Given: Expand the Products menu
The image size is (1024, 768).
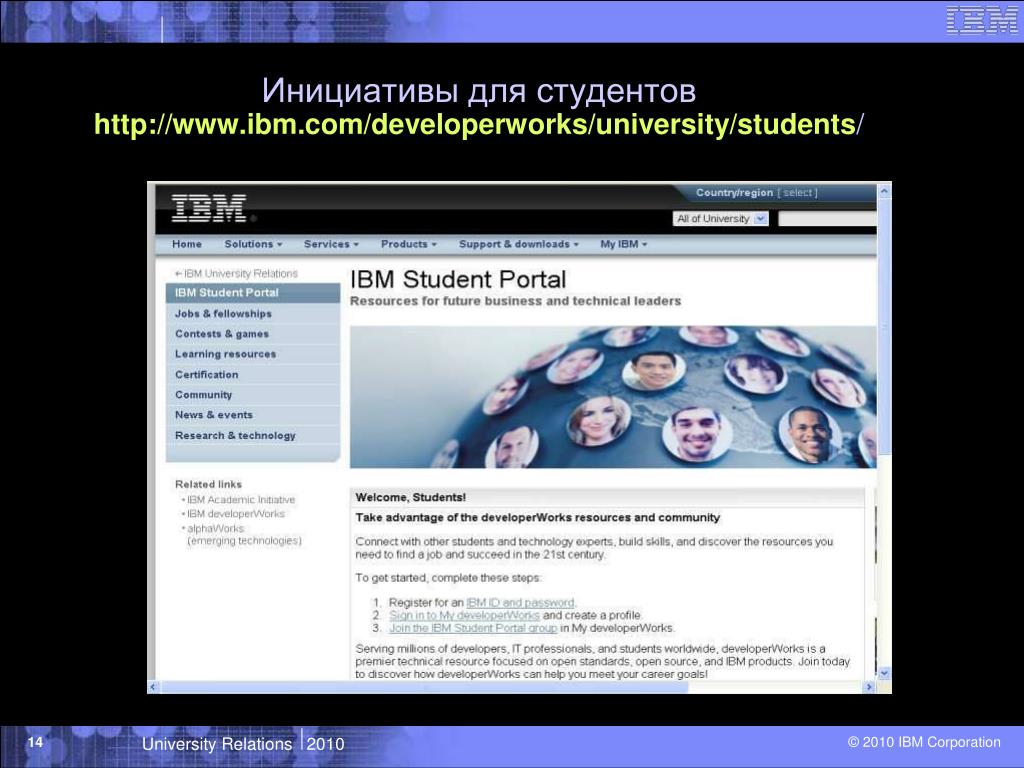Looking at the screenshot, I should 409,244.
